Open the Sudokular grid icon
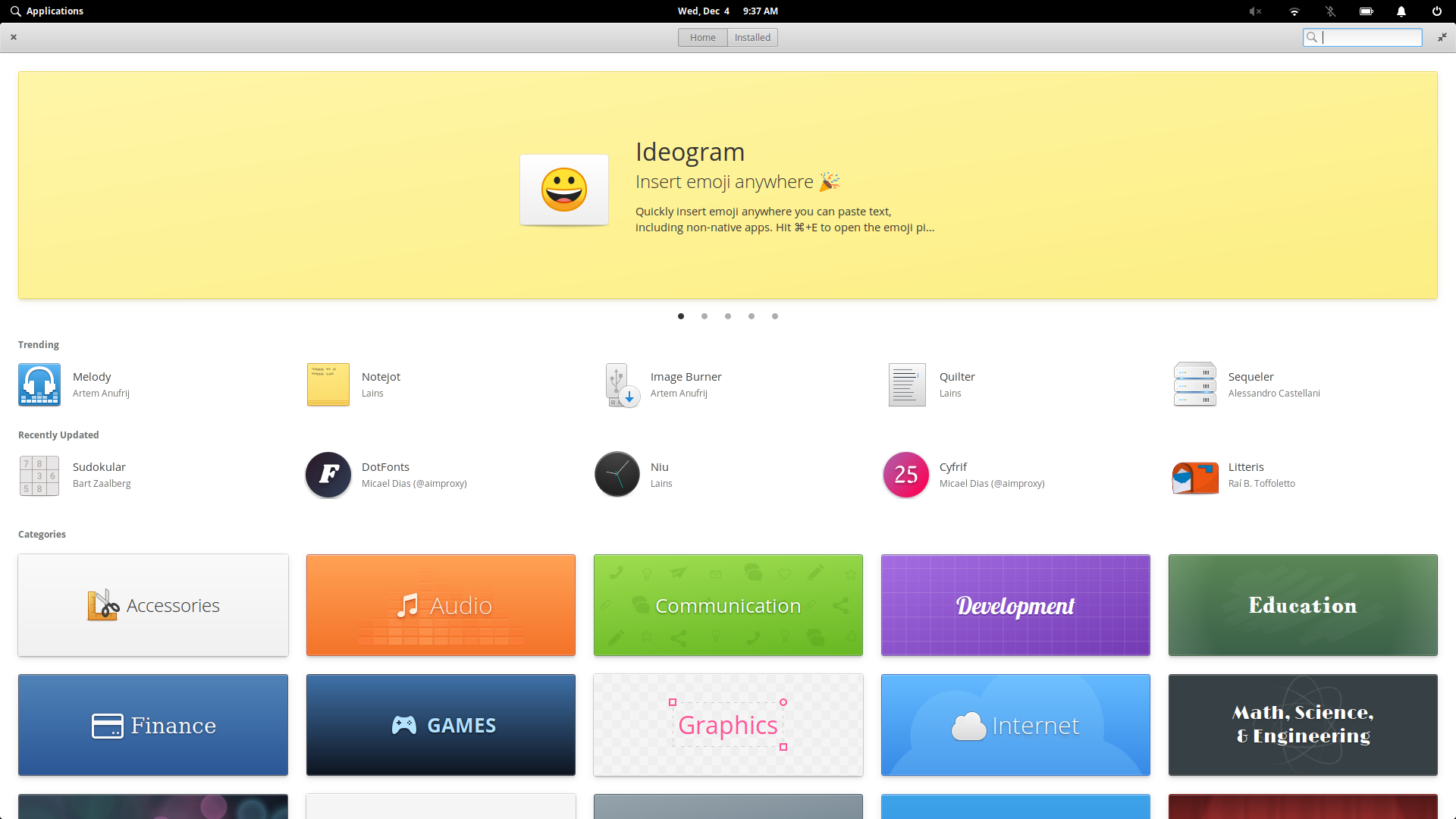The image size is (1456, 819). pyautogui.click(x=39, y=475)
